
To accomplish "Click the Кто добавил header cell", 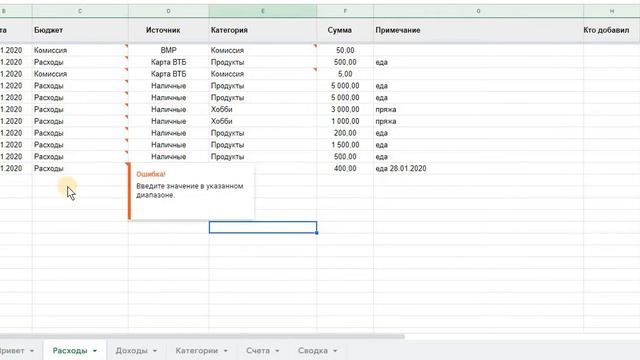I will 612,30.
